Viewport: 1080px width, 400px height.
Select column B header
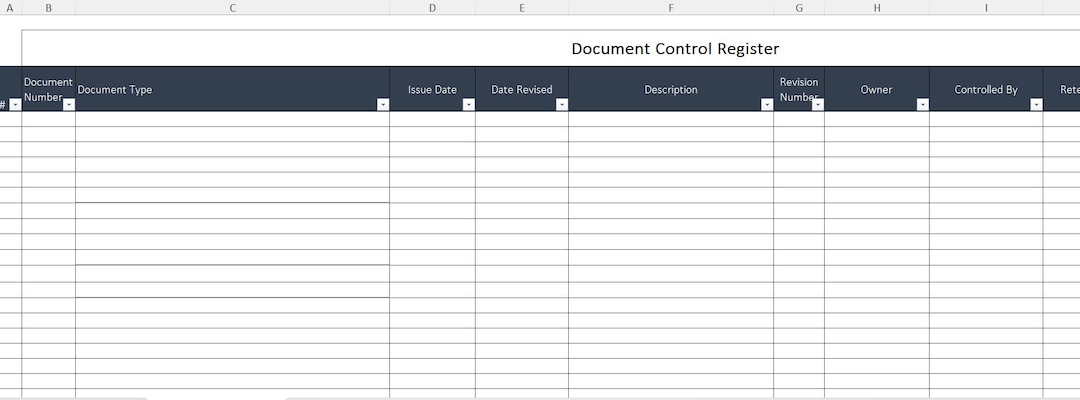click(x=48, y=8)
